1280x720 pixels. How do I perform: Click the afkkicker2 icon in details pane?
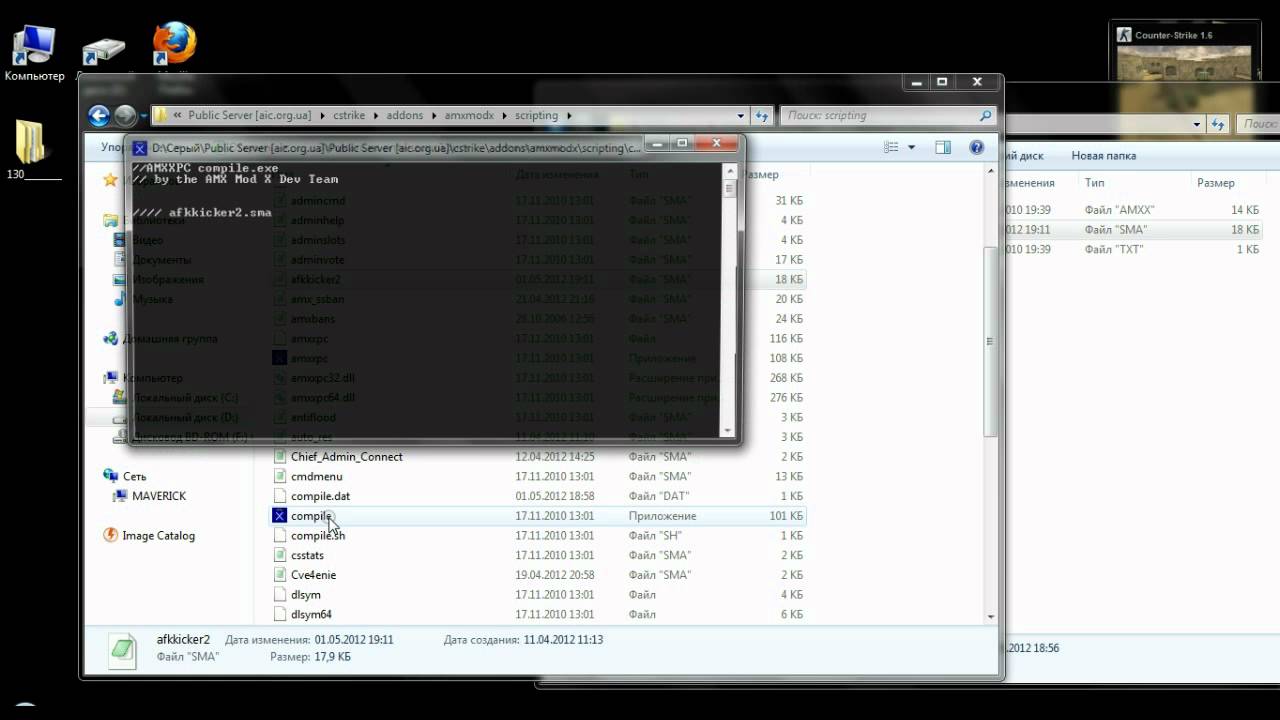(x=123, y=650)
